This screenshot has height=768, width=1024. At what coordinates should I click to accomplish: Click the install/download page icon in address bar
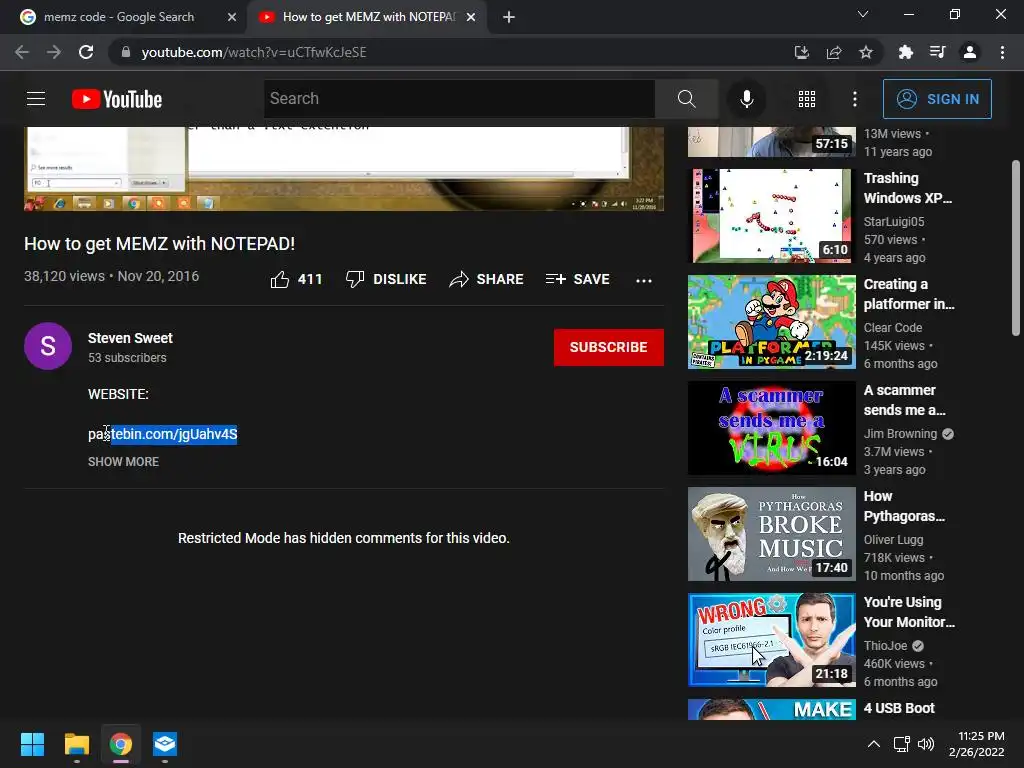802,52
